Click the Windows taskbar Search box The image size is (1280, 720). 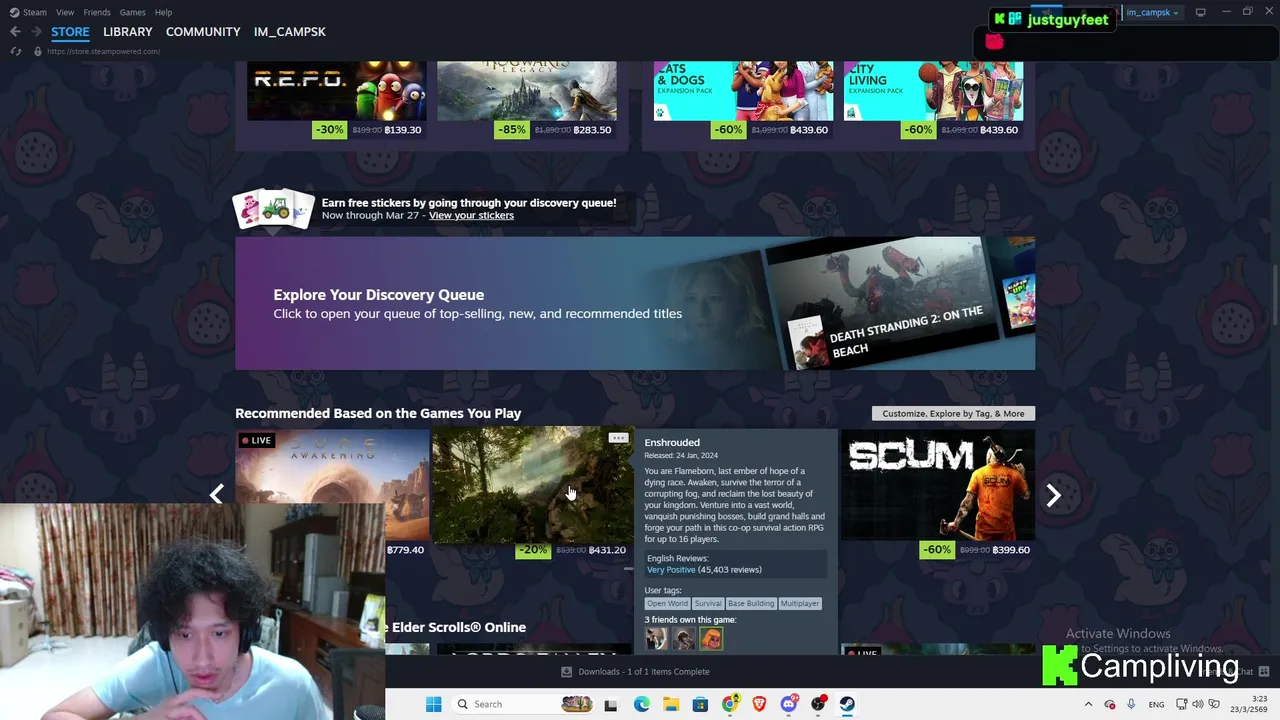click(x=523, y=704)
